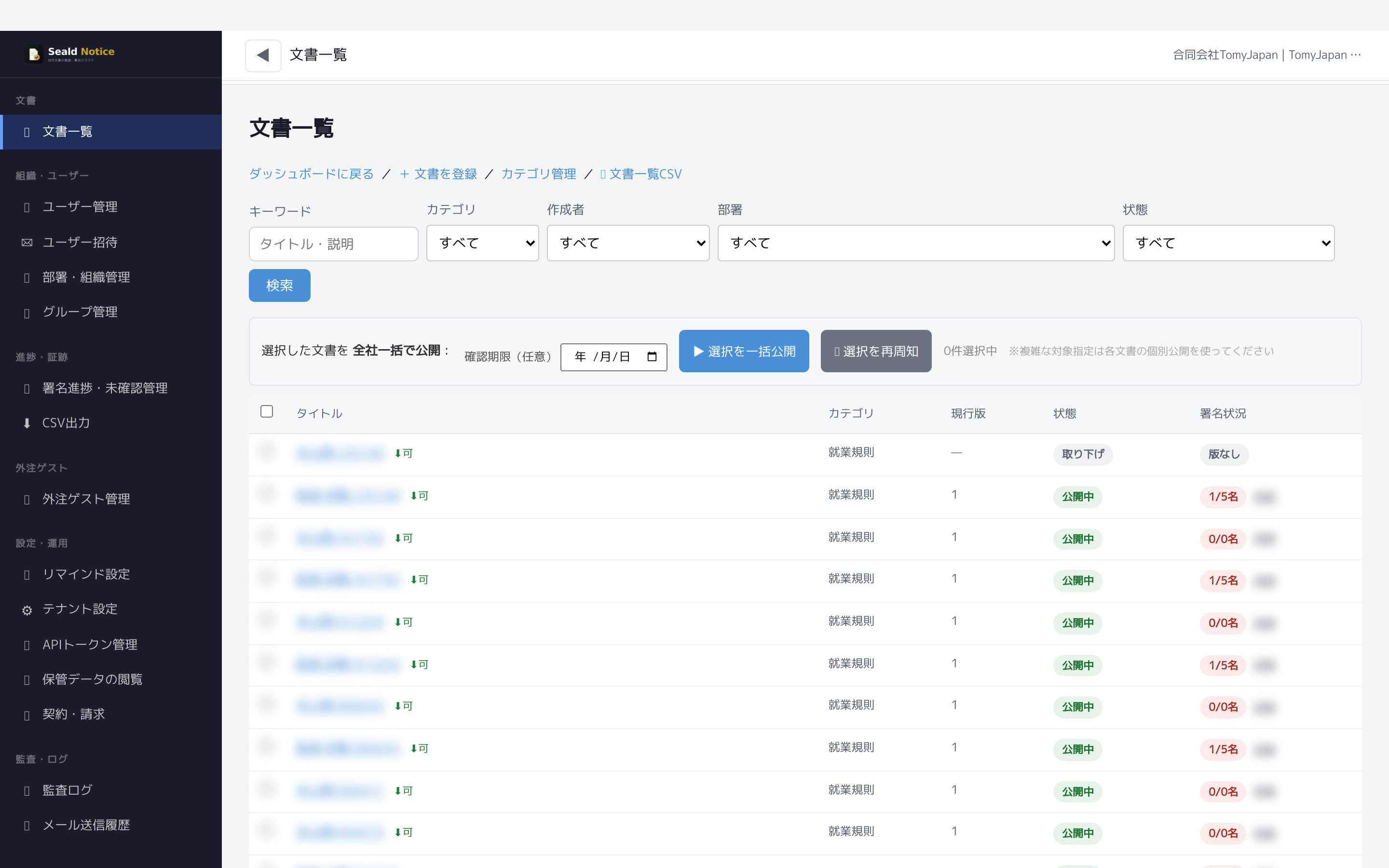The width and height of the screenshot is (1389, 868).
Task: Open the カテゴリ管理 link
Action: (538, 174)
